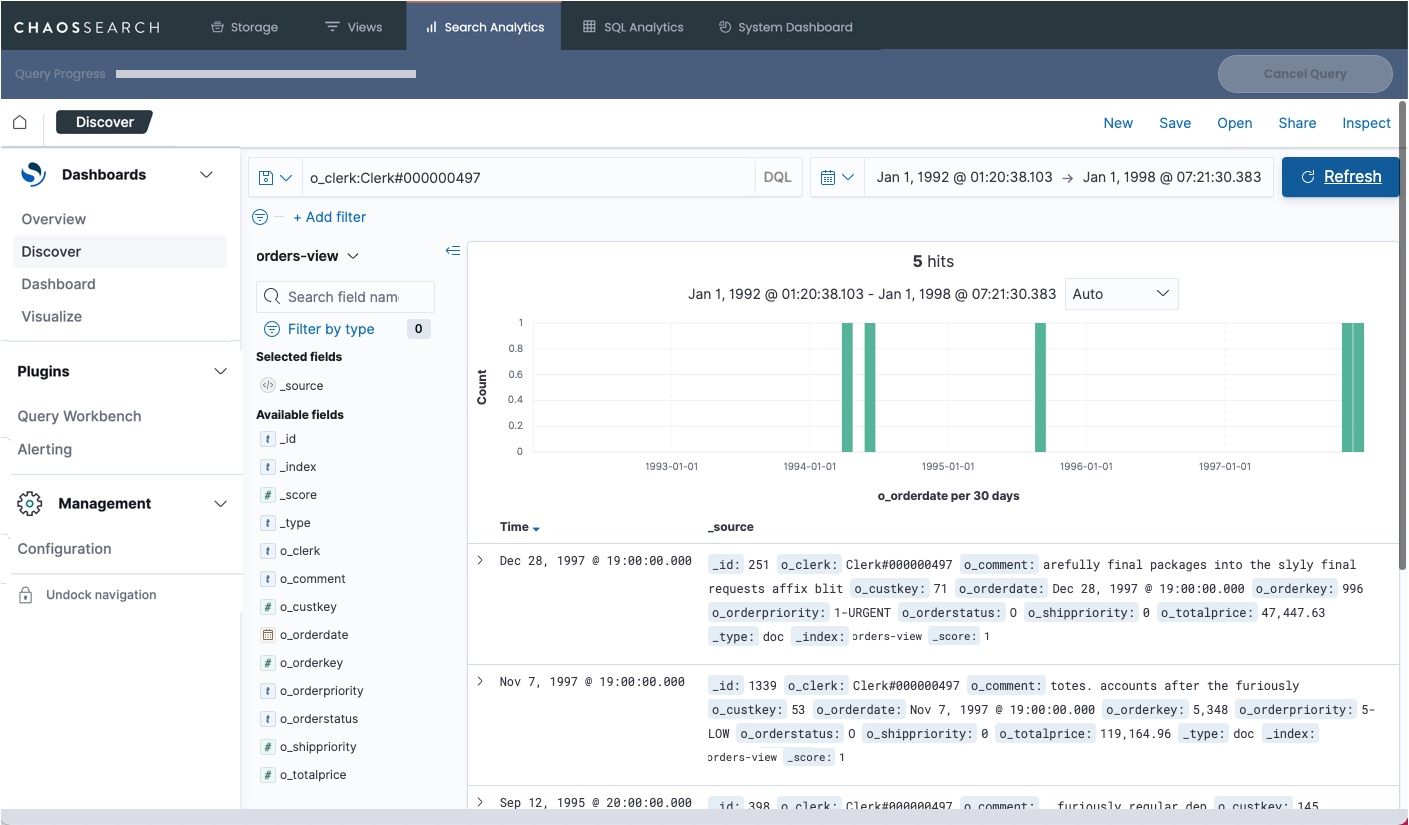Click the New menu link
Viewport: 1409px width, 825px height.
tap(1118, 123)
